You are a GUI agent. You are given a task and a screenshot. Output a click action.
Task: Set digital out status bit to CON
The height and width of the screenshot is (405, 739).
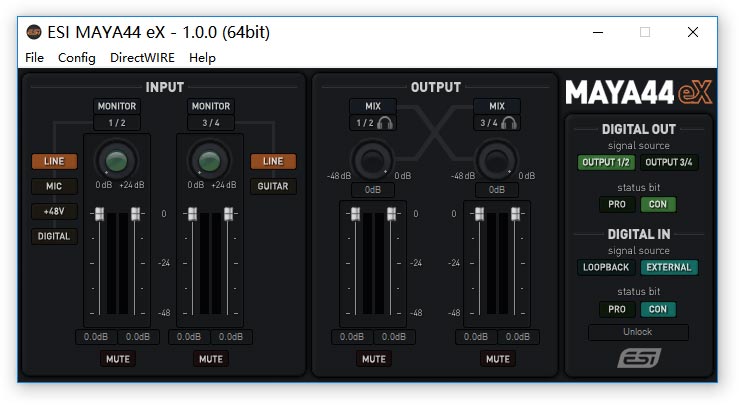658,205
